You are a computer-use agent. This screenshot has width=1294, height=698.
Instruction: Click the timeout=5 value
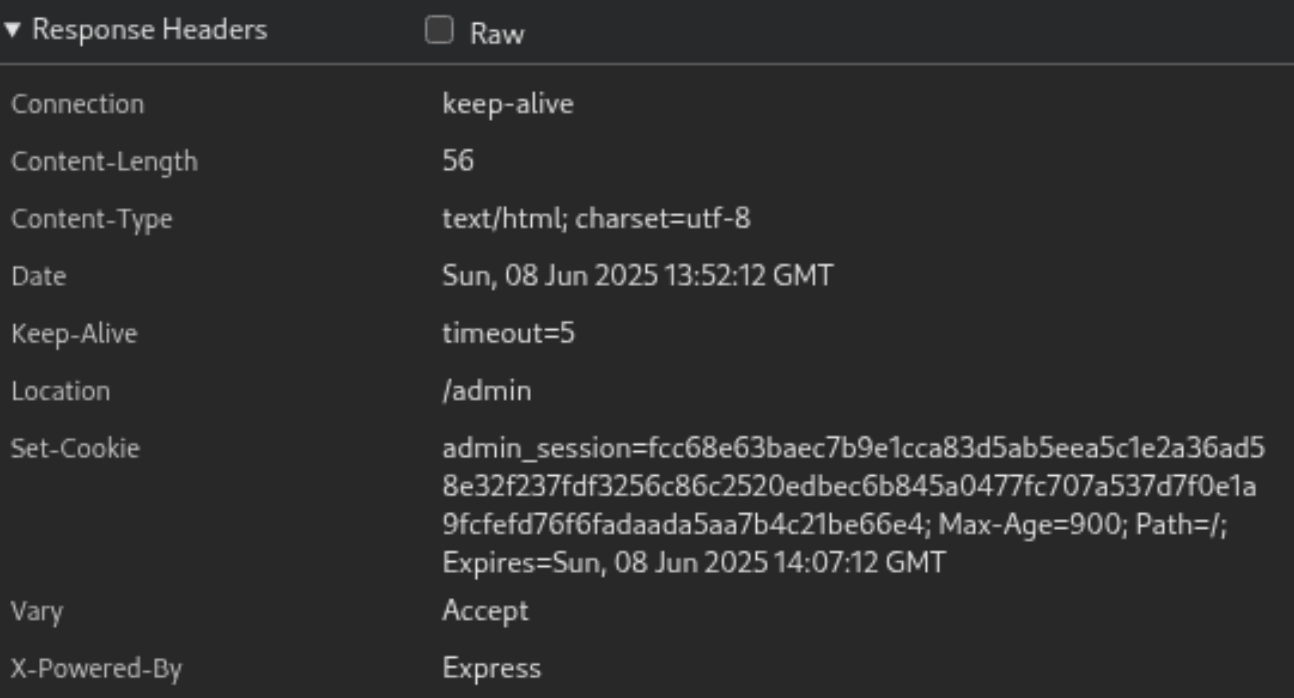click(x=508, y=333)
